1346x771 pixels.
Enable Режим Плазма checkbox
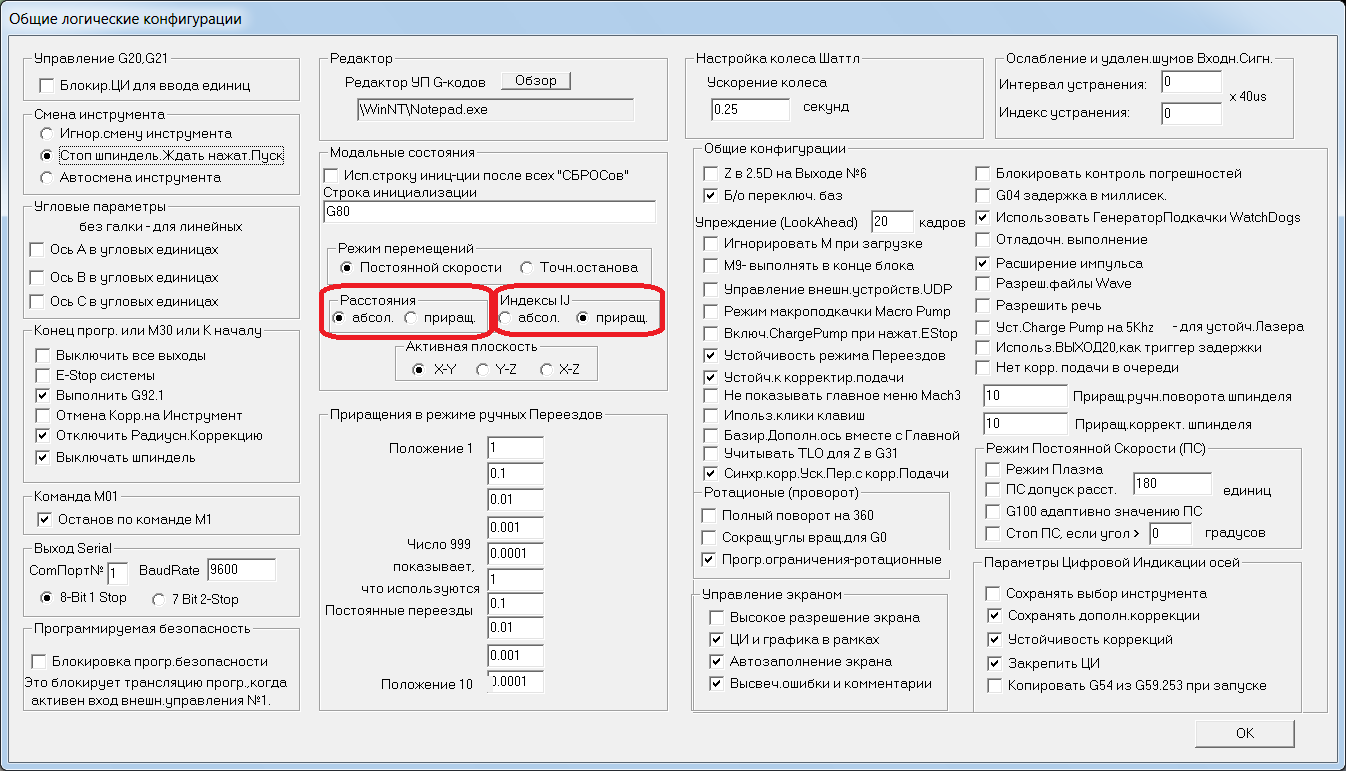[993, 469]
